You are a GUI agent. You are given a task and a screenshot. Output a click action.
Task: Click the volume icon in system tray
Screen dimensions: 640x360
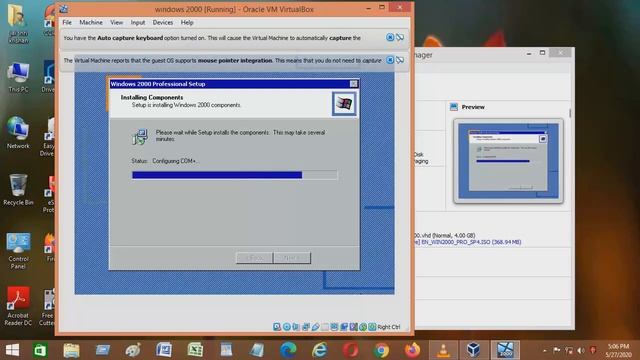581,351
